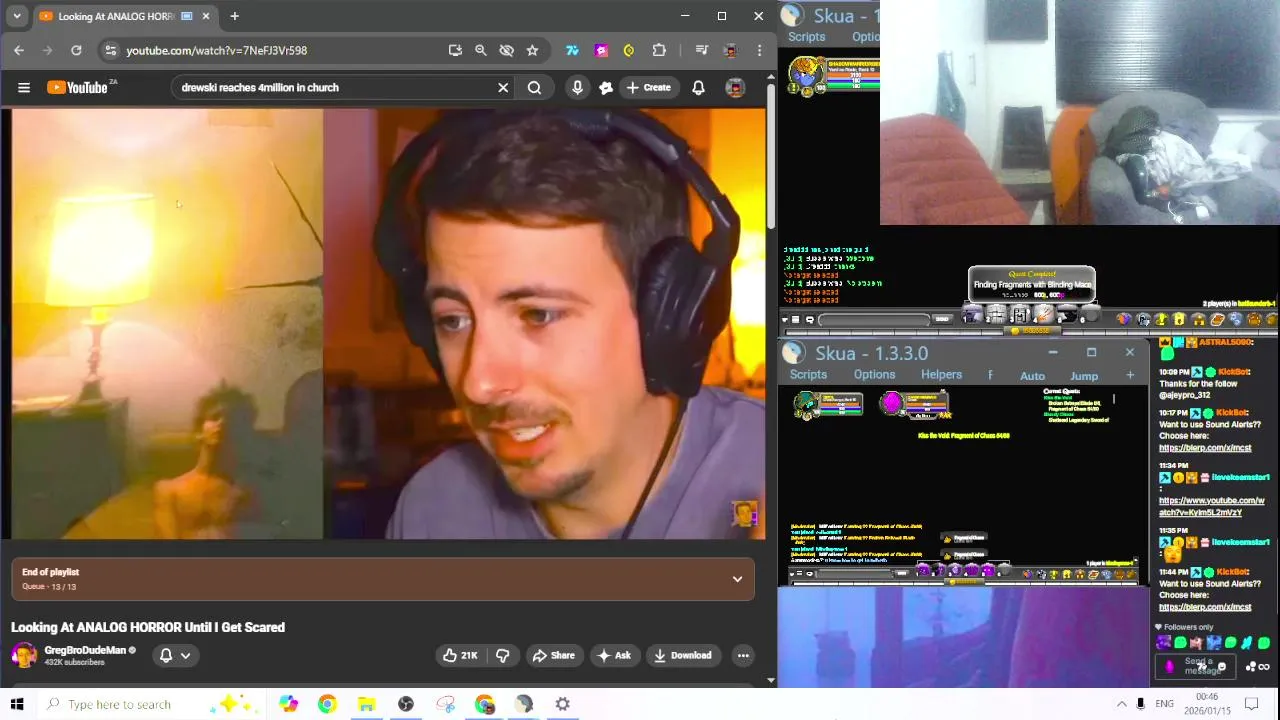Reload the YouTube page
This screenshot has height=720, width=1280.
coord(76,50)
